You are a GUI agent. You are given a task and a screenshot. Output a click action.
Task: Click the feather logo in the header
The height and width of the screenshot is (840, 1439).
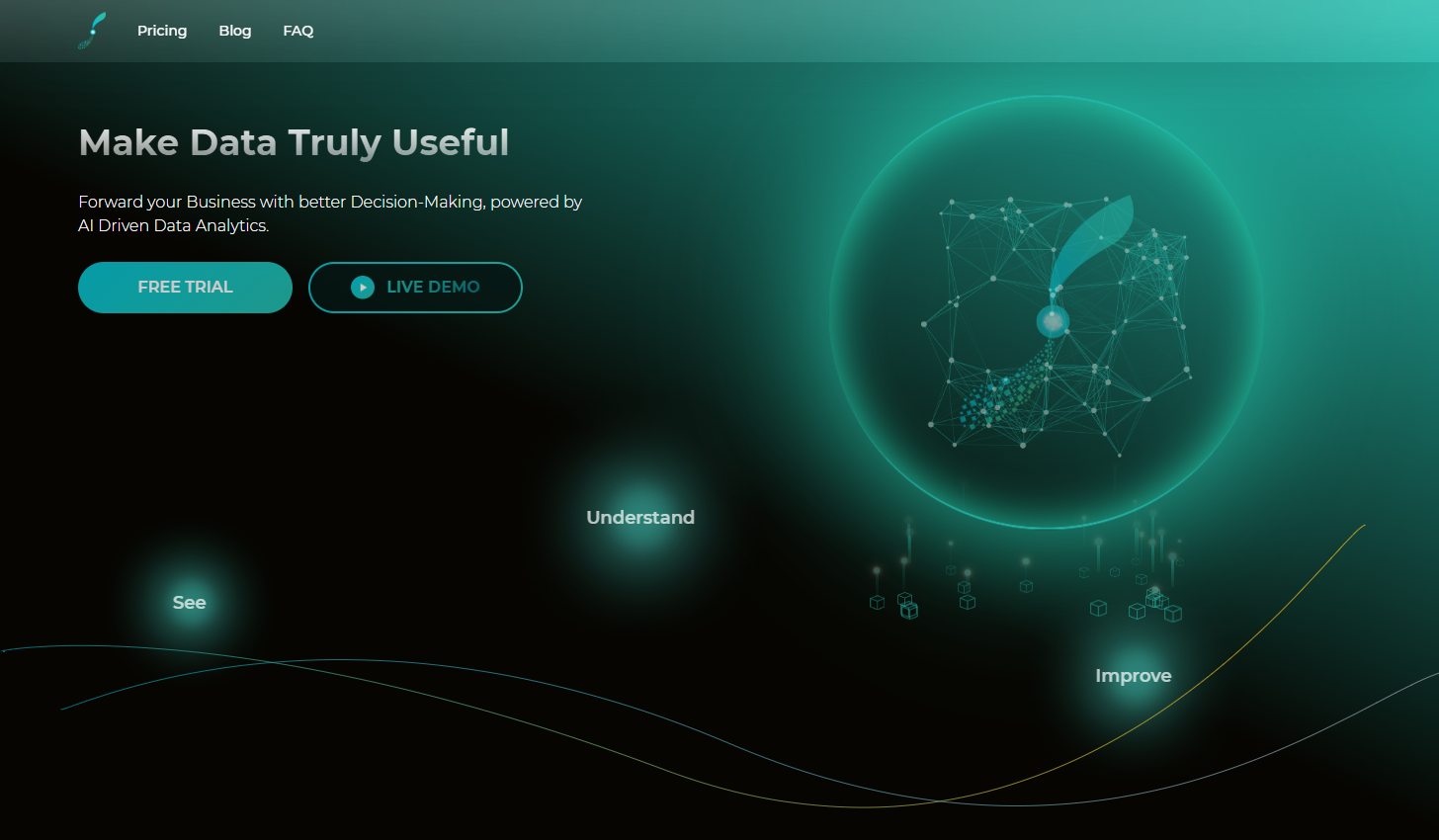[x=92, y=31]
